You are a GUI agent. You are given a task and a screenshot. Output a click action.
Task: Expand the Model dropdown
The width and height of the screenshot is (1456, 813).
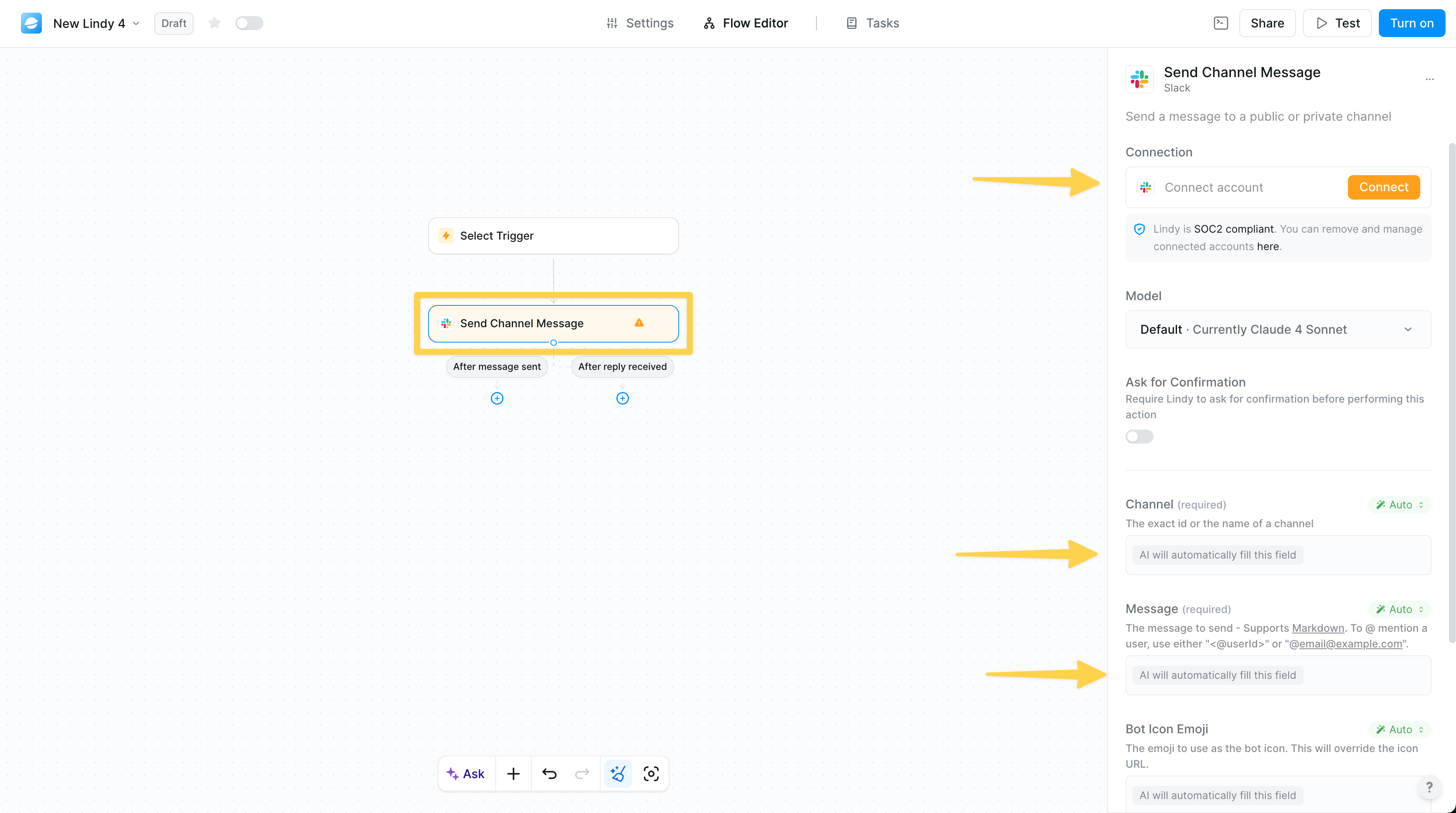pyautogui.click(x=1279, y=329)
